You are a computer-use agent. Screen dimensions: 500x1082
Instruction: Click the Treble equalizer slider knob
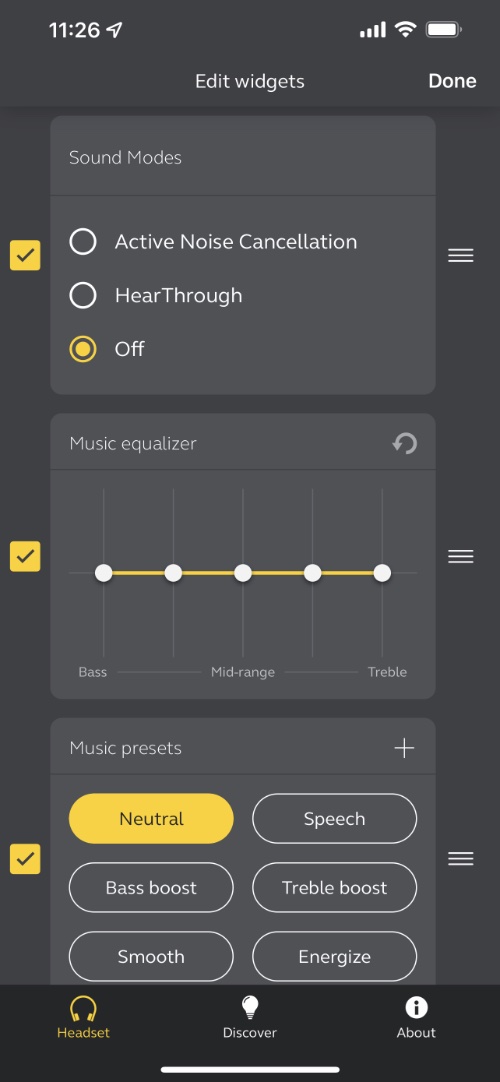click(382, 573)
